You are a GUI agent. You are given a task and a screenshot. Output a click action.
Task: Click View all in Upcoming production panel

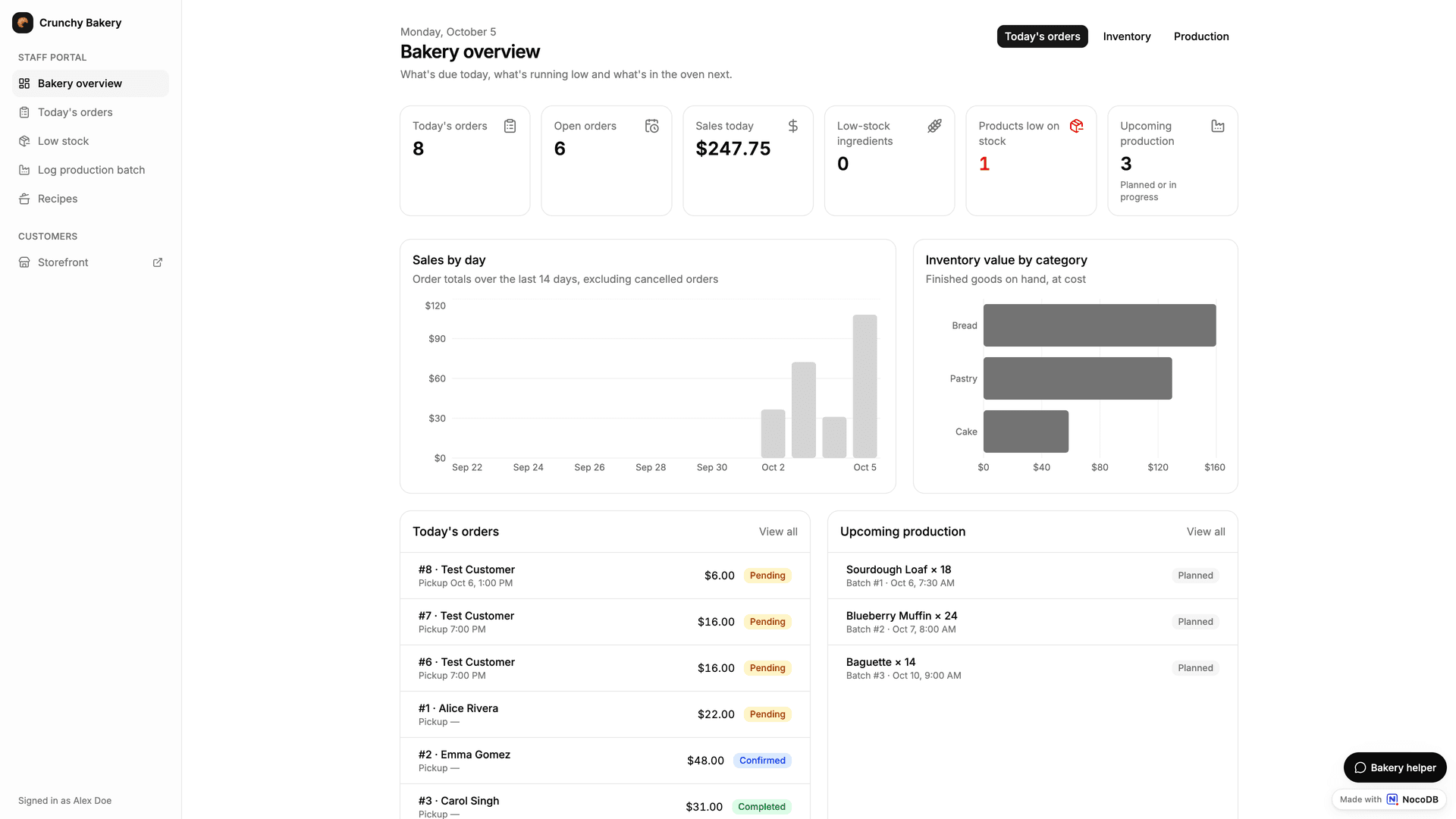tap(1206, 532)
